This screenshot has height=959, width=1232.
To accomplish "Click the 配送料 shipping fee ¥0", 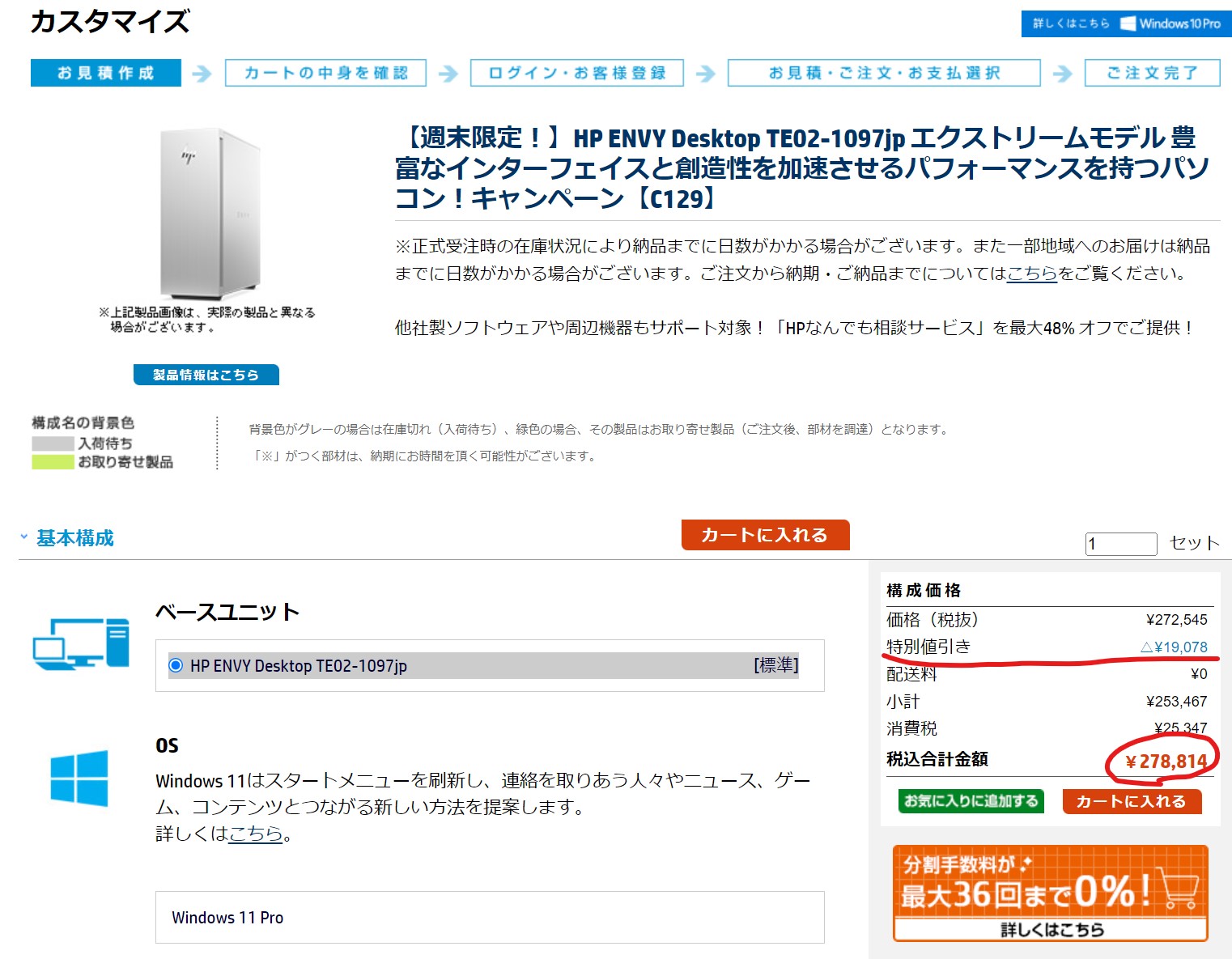I will tap(1199, 674).
